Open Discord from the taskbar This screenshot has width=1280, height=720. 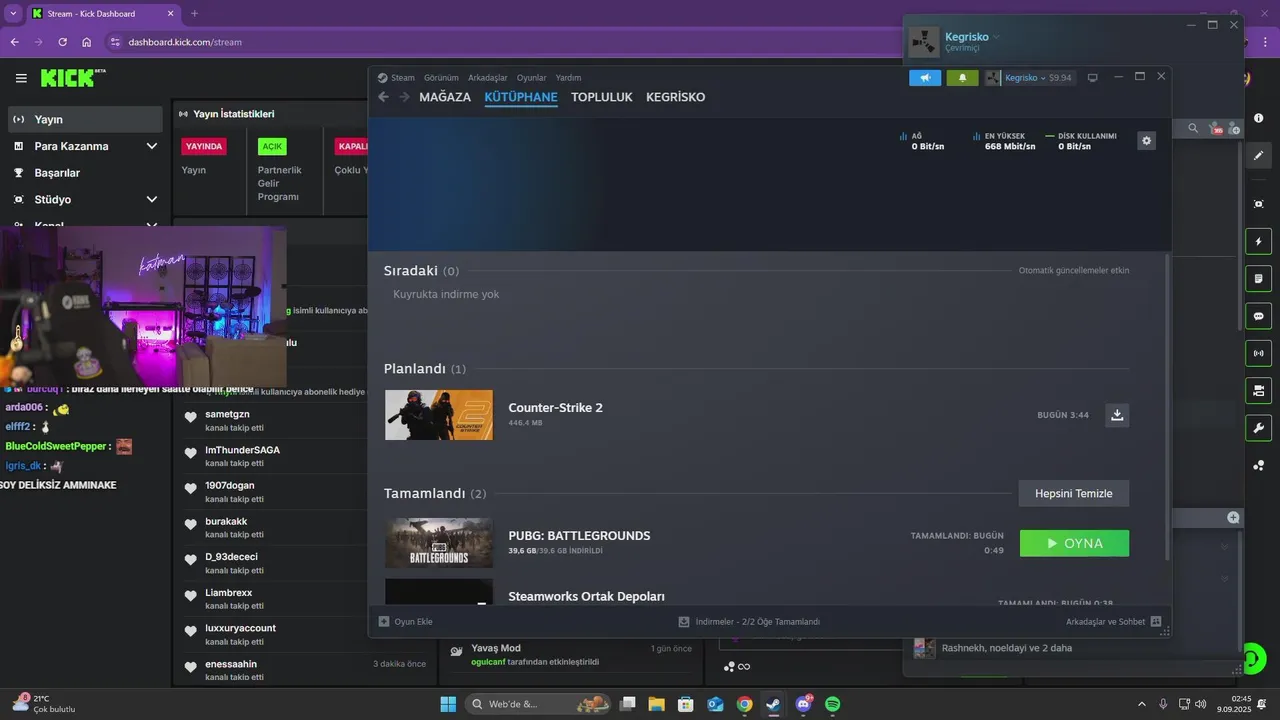tap(803, 704)
